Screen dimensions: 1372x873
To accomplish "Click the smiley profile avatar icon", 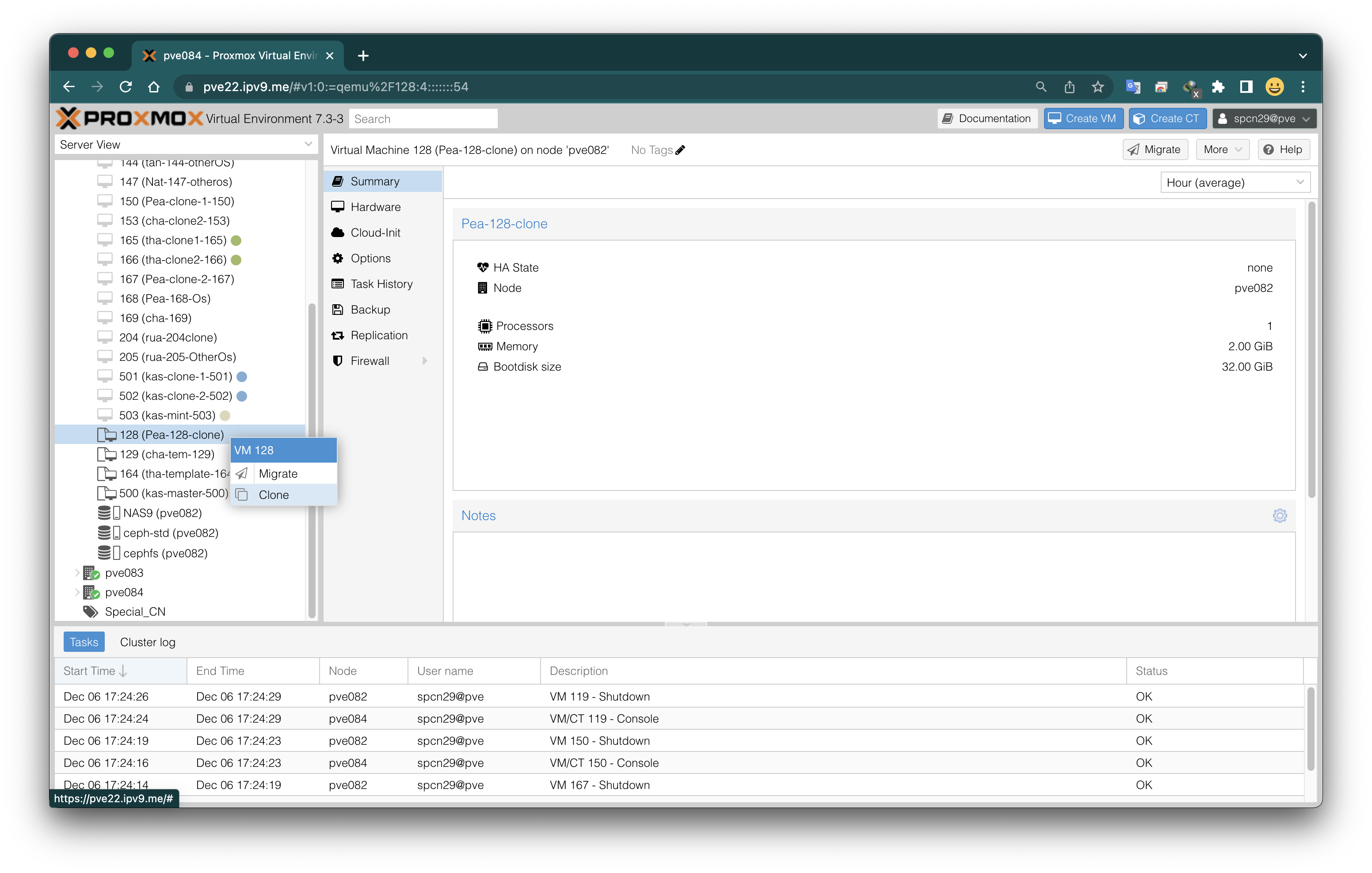I will pos(1275,87).
